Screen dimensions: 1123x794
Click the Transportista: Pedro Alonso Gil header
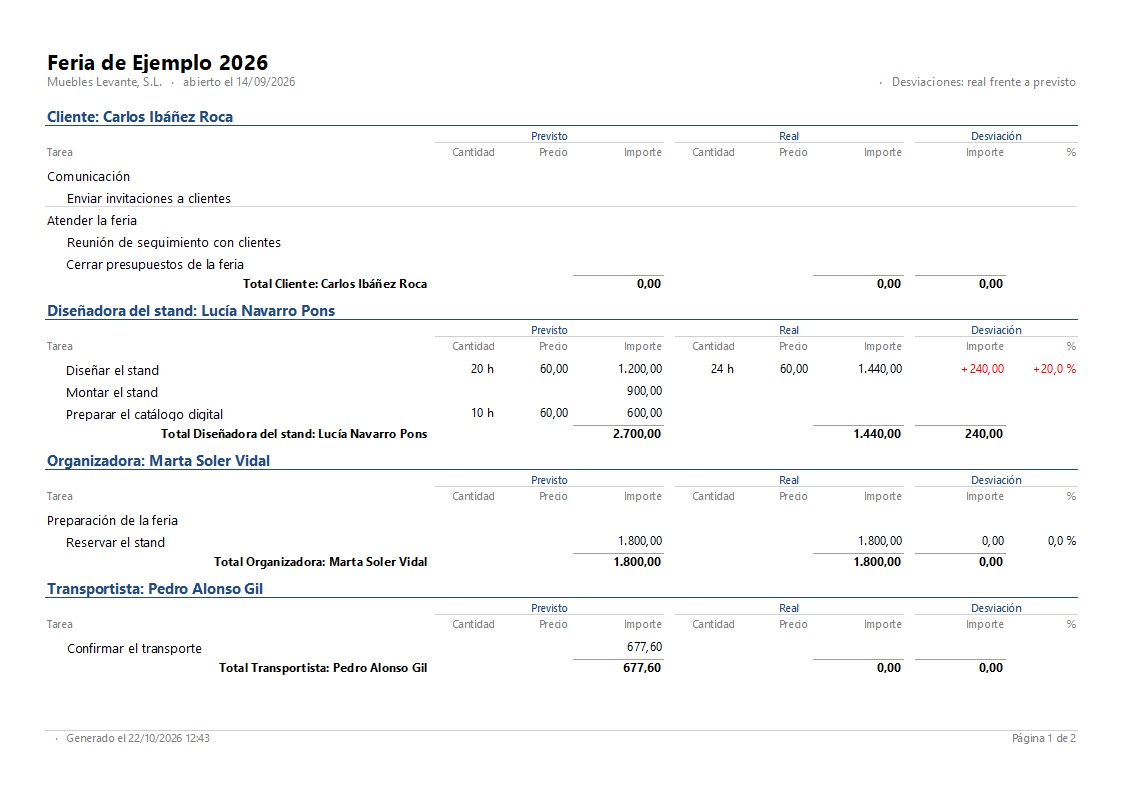point(155,589)
